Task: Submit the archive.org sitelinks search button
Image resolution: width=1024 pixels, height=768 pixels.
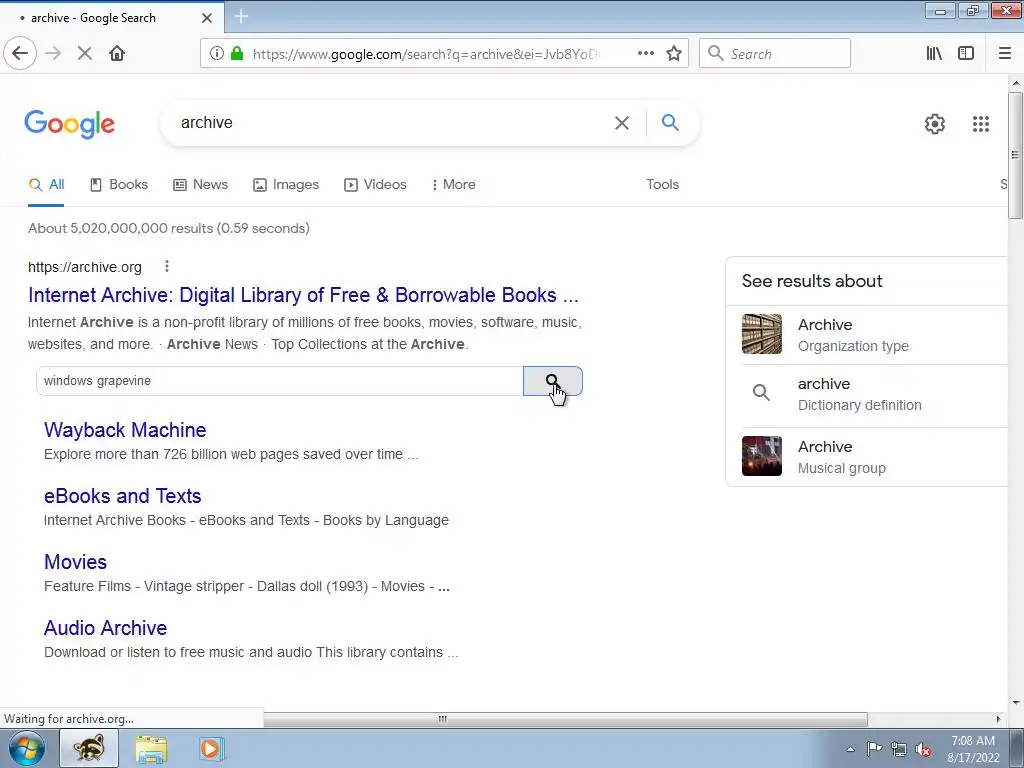Action: [x=552, y=381]
